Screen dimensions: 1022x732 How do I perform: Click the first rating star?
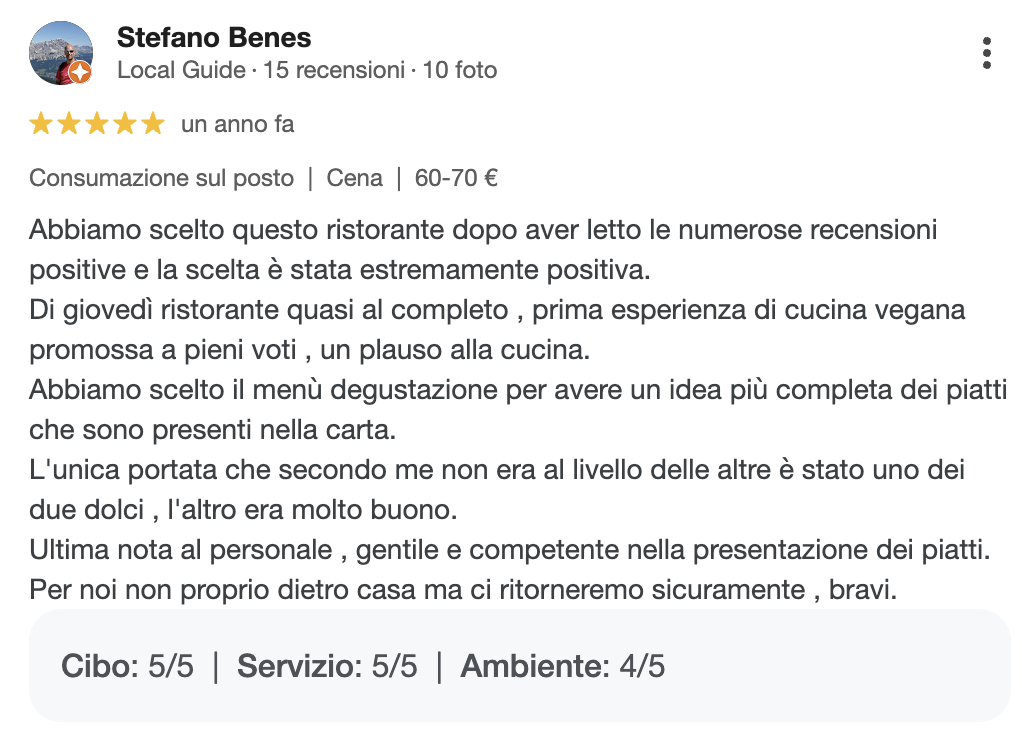[x=41, y=124]
